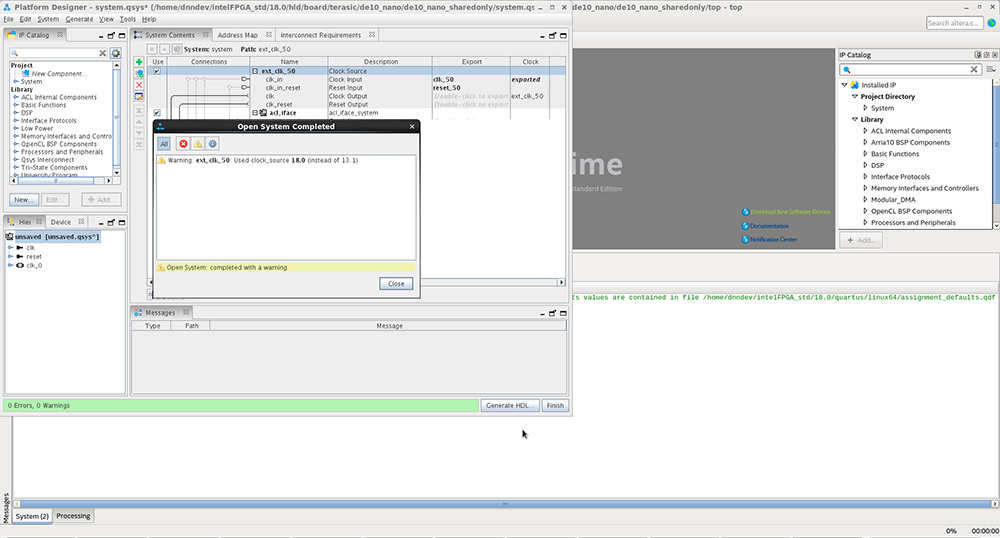Clear the right IP Catalog search

(976, 70)
